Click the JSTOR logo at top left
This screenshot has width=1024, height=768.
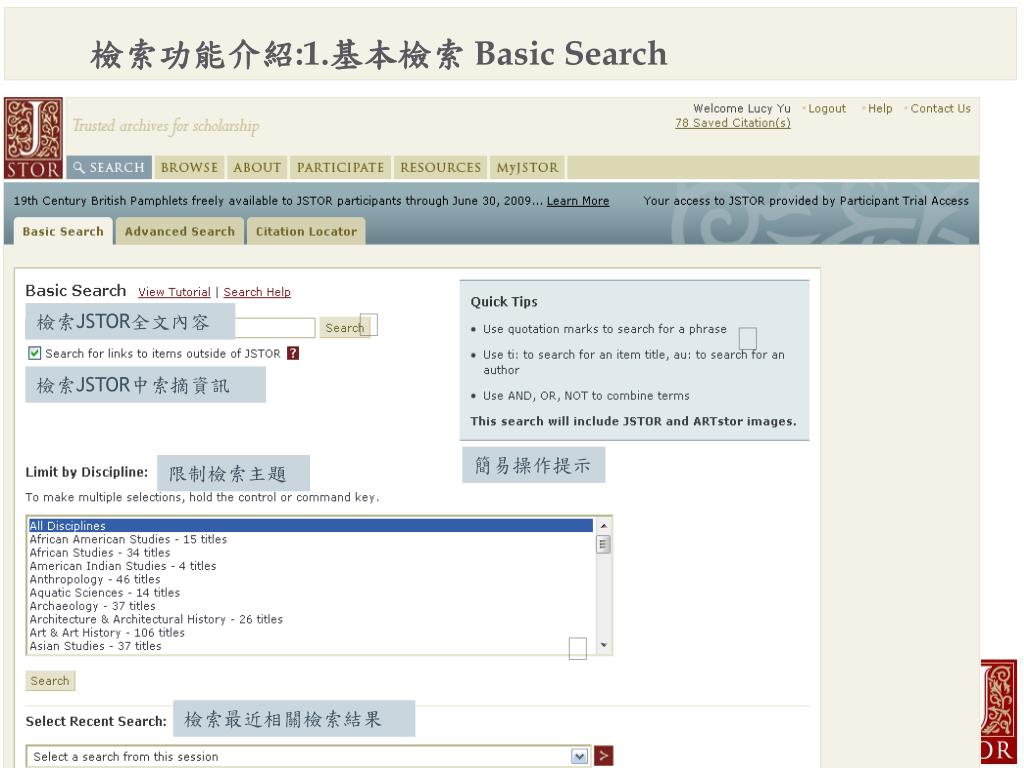(x=33, y=138)
